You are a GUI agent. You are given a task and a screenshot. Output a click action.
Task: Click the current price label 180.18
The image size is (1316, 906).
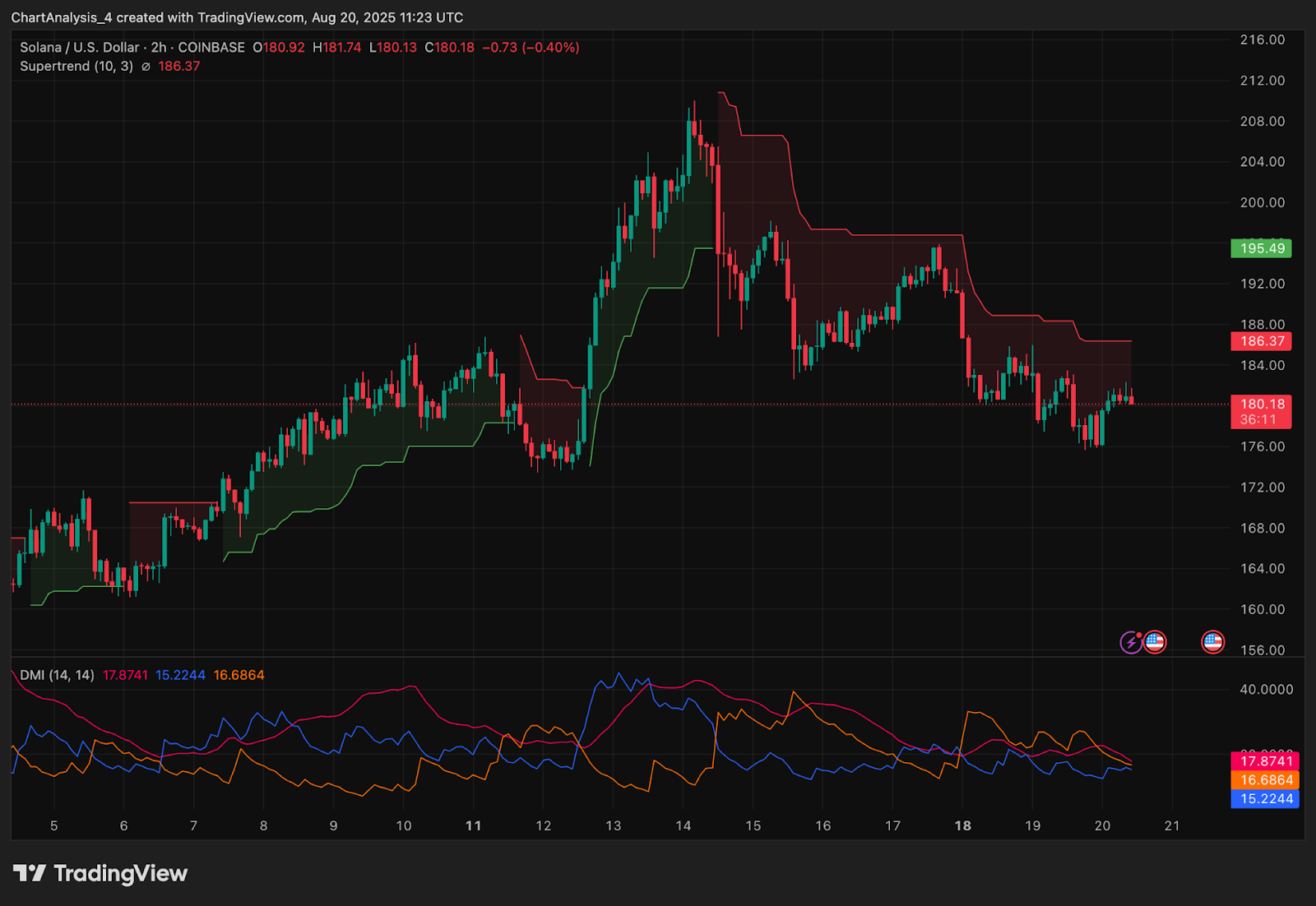point(1261,404)
